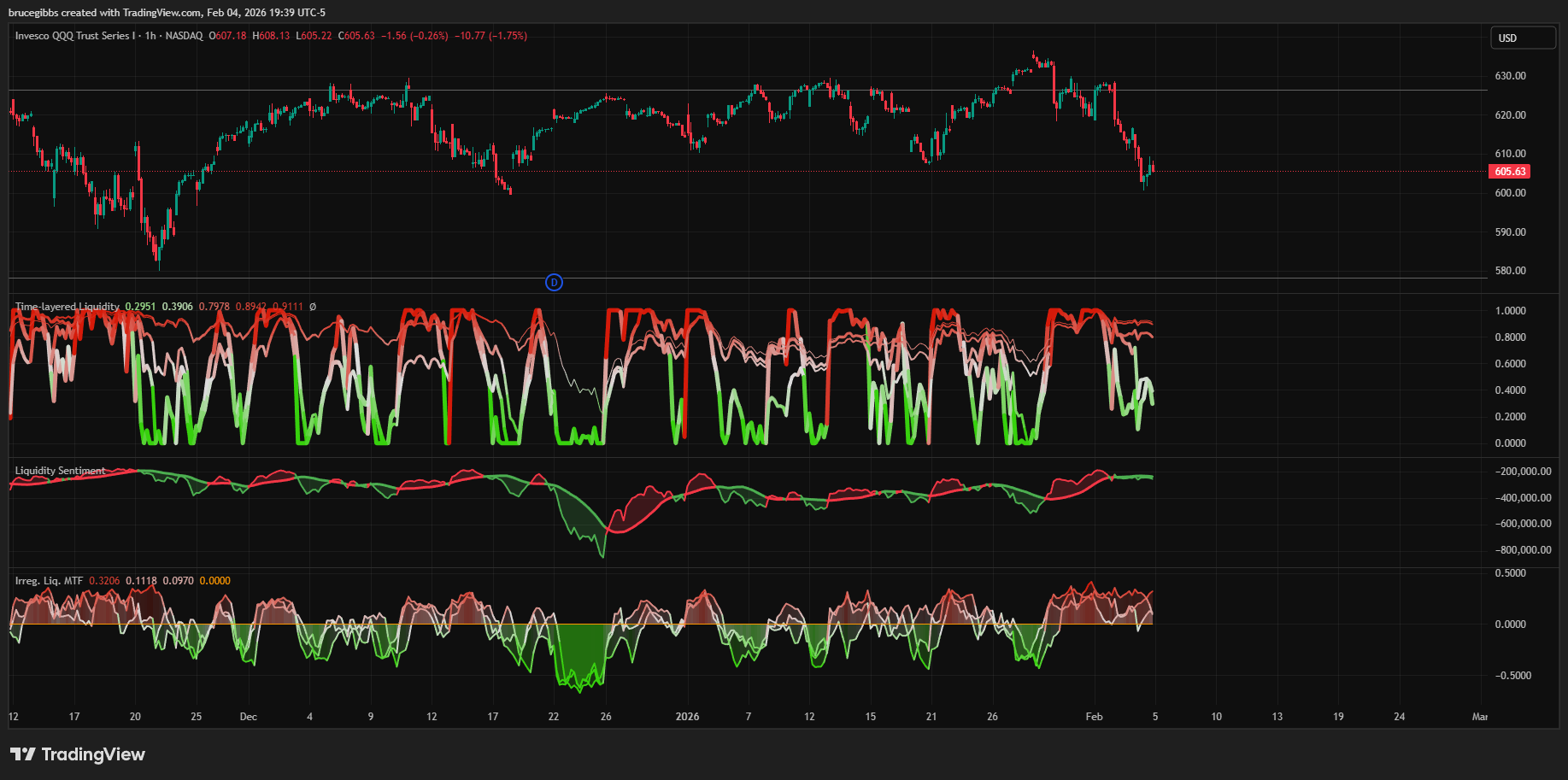
Task: Click the Irreg. Liq. MTF indicator label
Action: tap(49, 581)
